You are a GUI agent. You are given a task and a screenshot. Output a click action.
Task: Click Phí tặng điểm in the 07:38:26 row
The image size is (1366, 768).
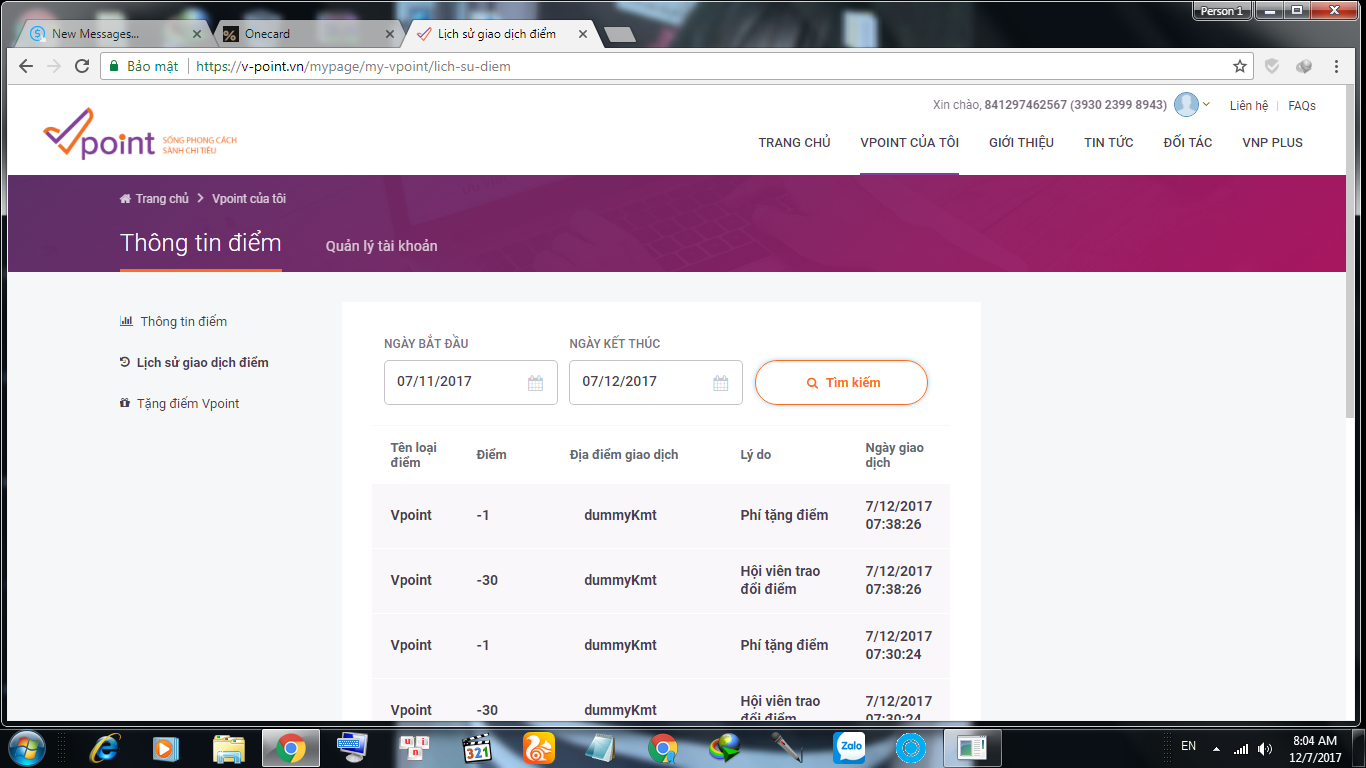coord(784,515)
